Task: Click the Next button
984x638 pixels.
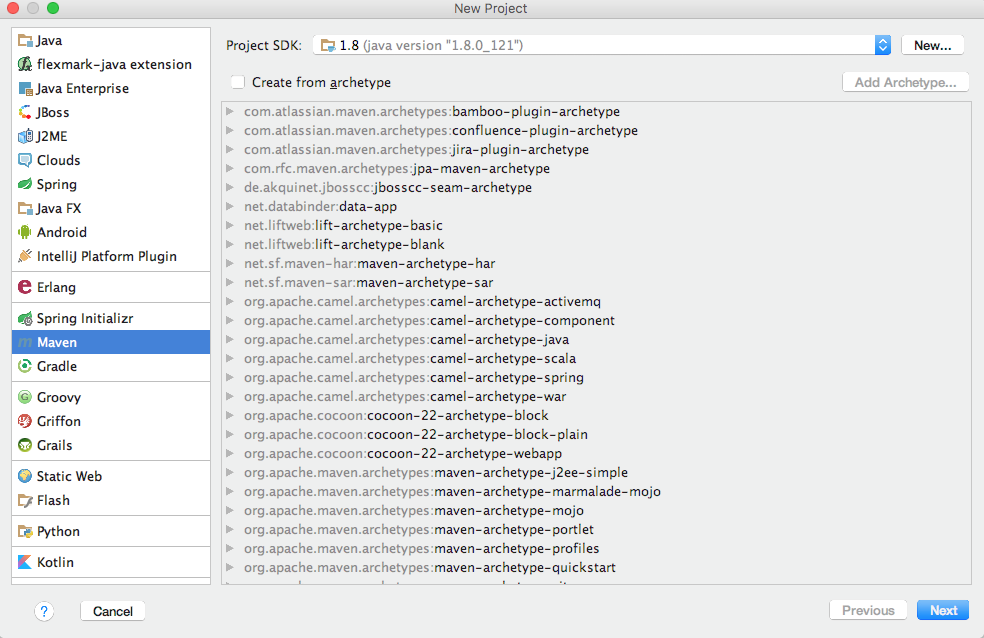Action: 943,610
